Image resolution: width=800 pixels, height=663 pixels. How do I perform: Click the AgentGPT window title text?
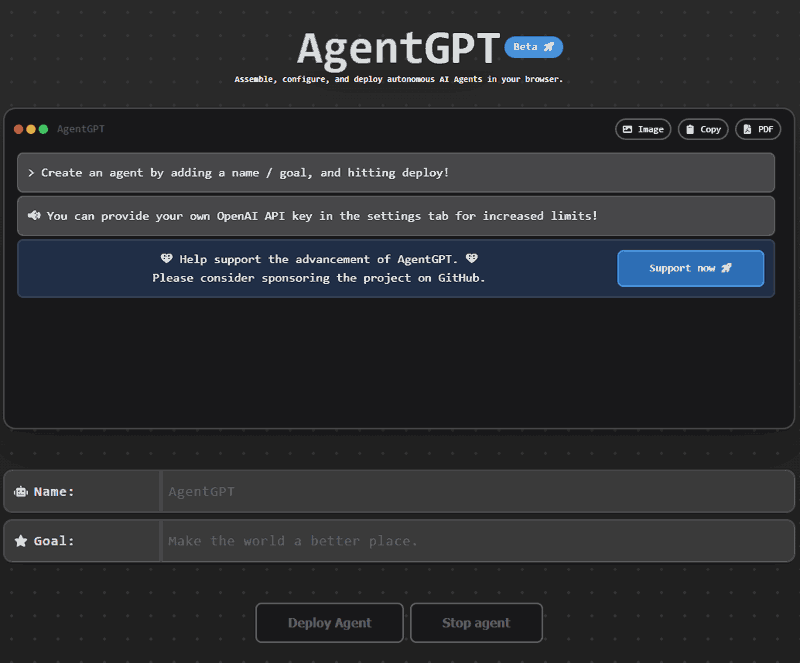[81, 129]
